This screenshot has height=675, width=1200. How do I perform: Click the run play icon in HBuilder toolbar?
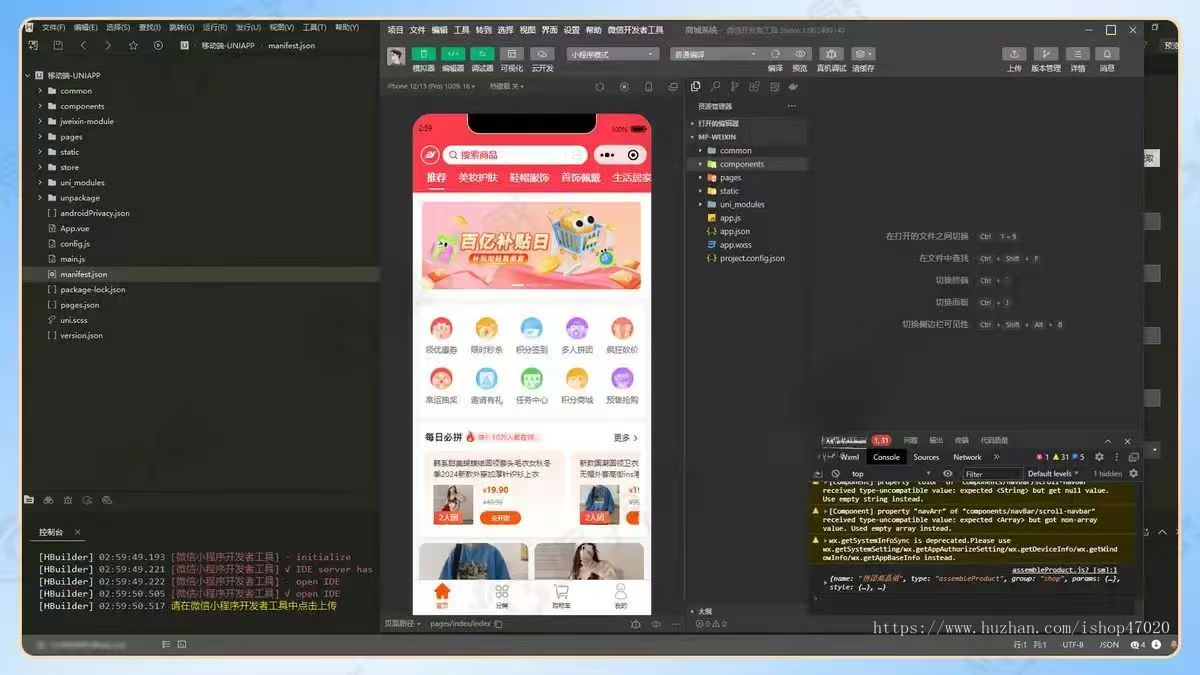click(x=158, y=45)
